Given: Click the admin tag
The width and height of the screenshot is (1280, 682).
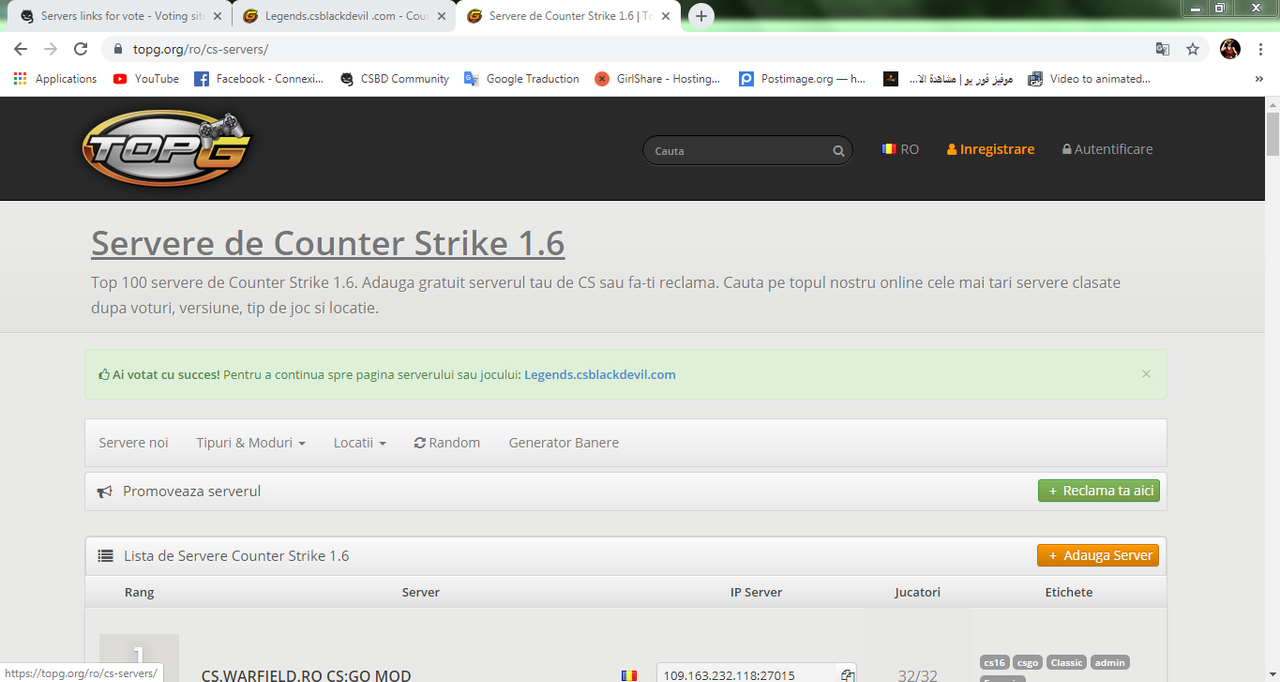Looking at the screenshot, I should pyautogui.click(x=1110, y=662).
